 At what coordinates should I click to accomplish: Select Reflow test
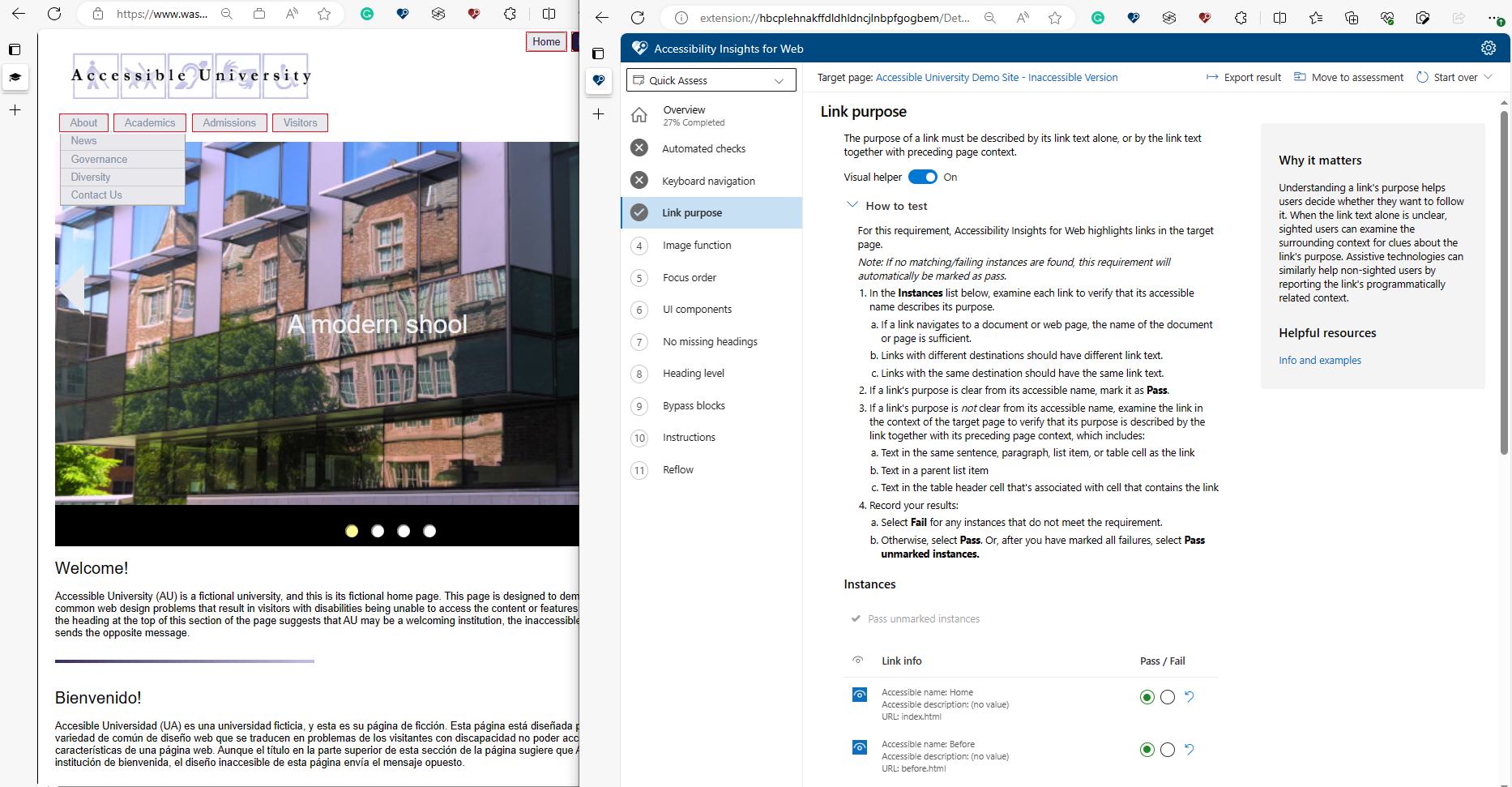pos(711,469)
